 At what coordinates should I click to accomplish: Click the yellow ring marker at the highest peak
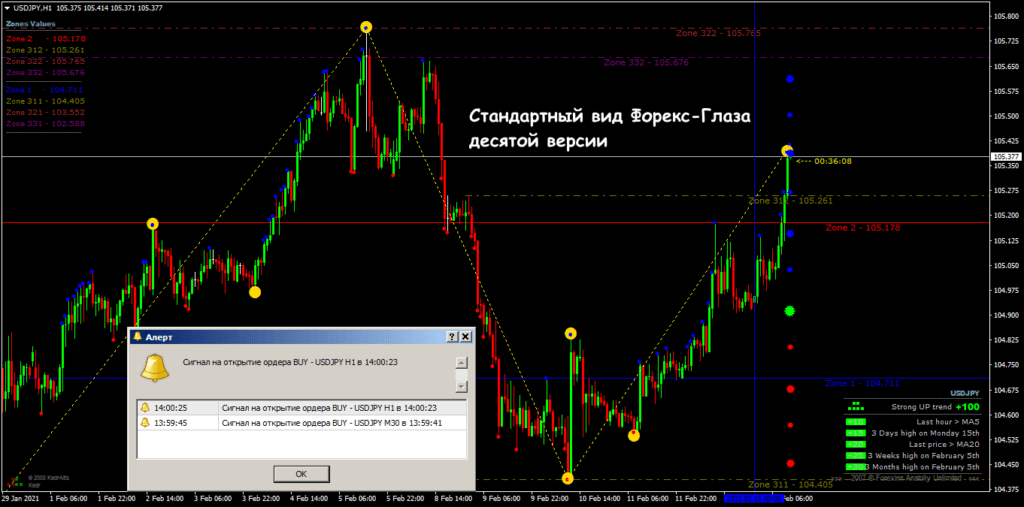click(366, 27)
